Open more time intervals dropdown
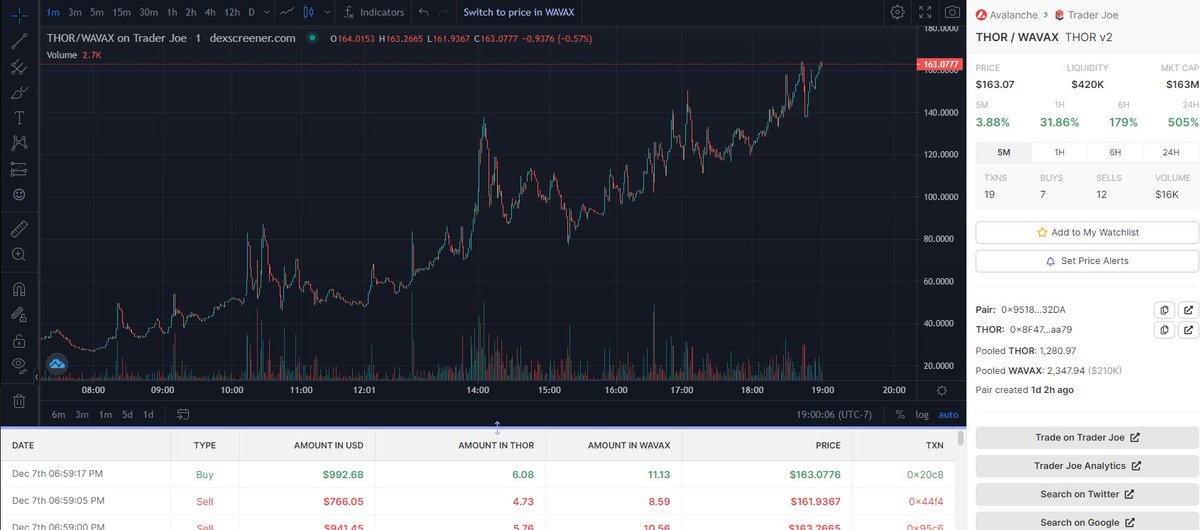This screenshot has width=1200, height=530. (x=267, y=12)
